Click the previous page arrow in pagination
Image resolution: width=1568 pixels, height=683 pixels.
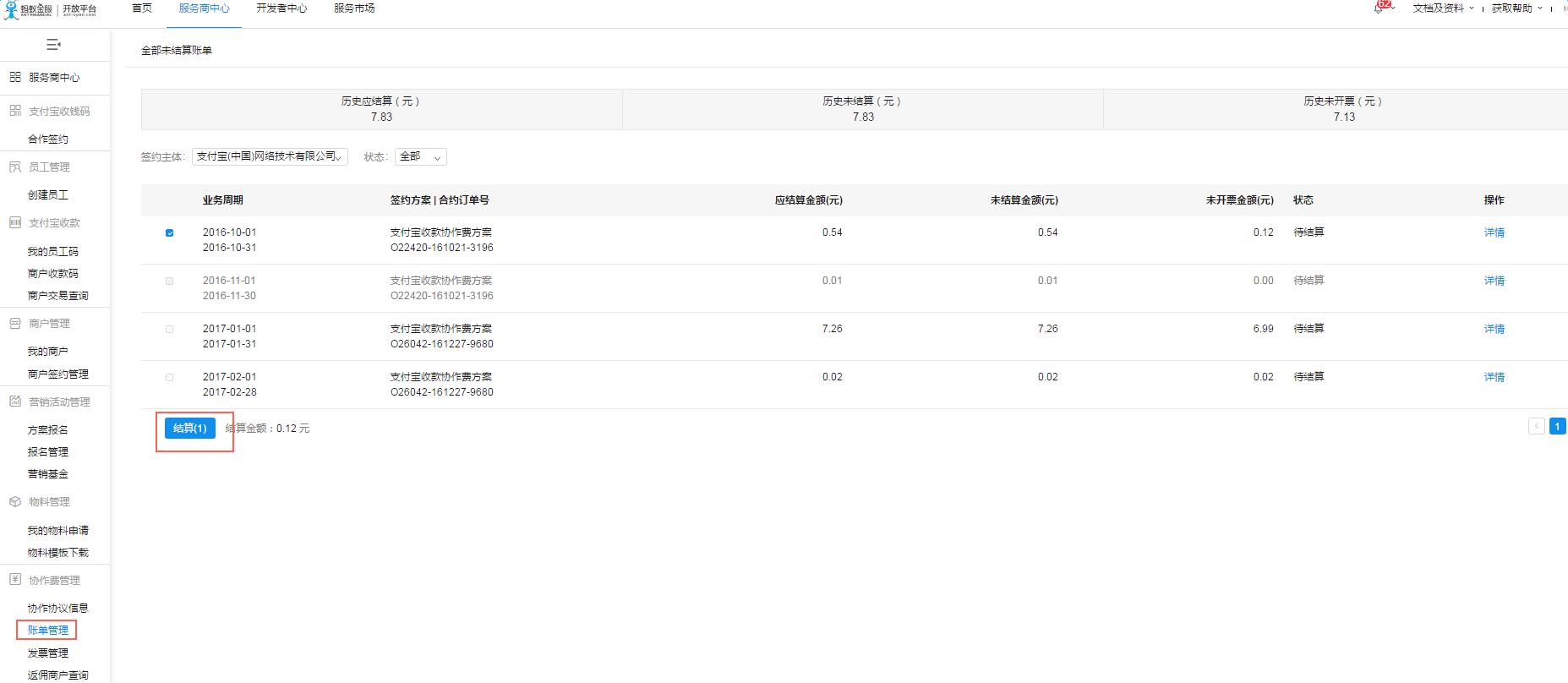click(x=1537, y=426)
